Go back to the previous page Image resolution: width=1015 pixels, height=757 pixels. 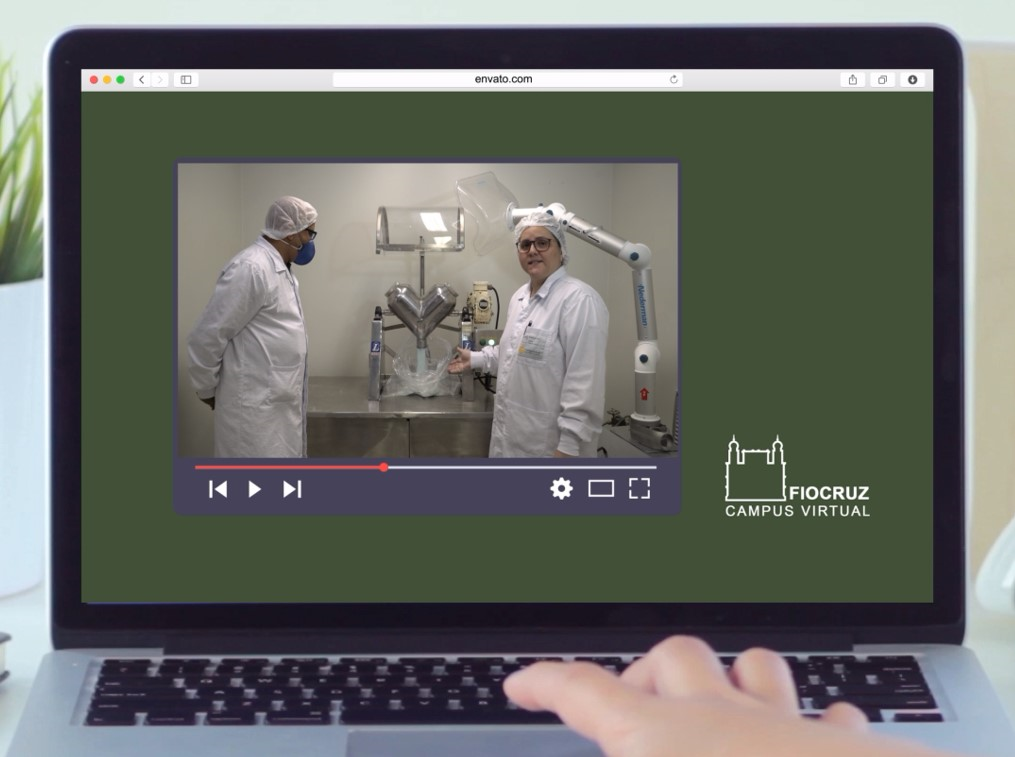click(x=141, y=80)
